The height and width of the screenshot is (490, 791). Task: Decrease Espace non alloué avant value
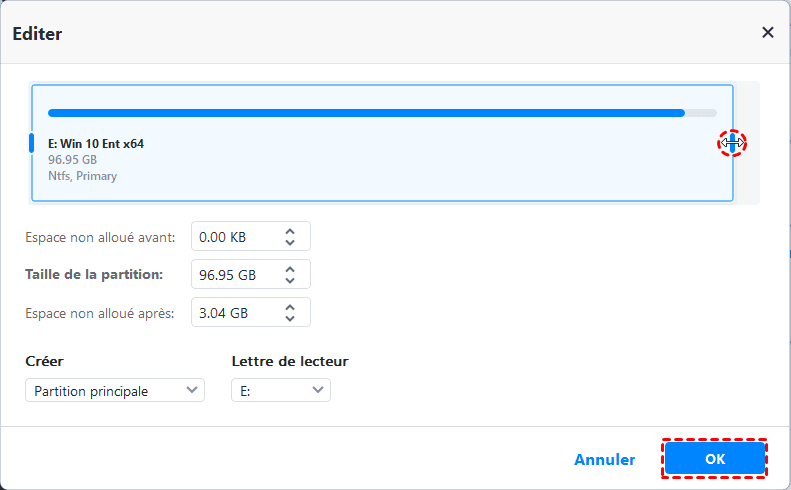pyautogui.click(x=290, y=243)
